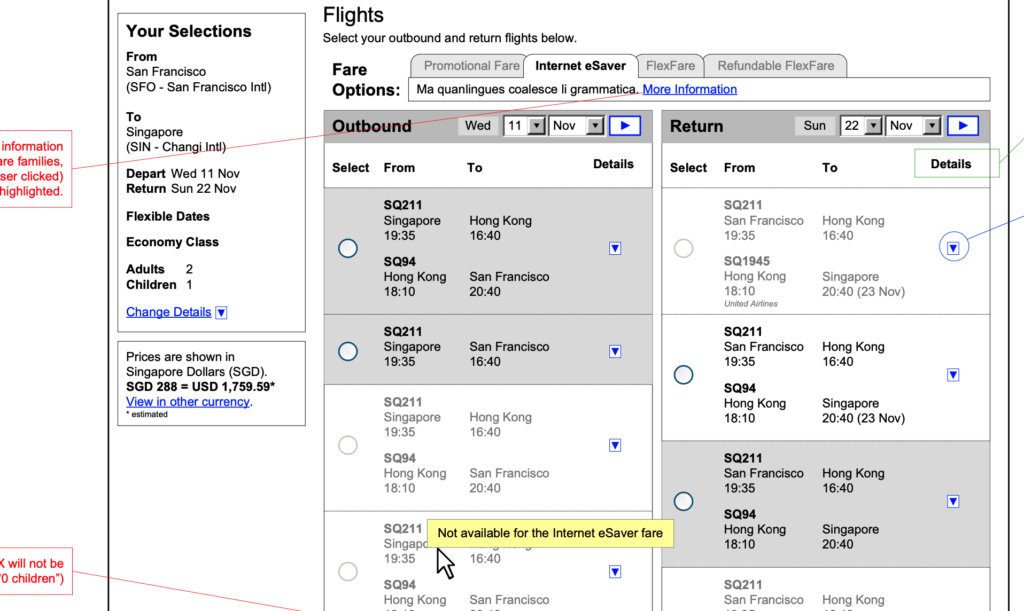Viewport: 1024px width, 611px height.
Task: Select the outbound flight radio beside the mouse cursor
Action: [x=348, y=572]
